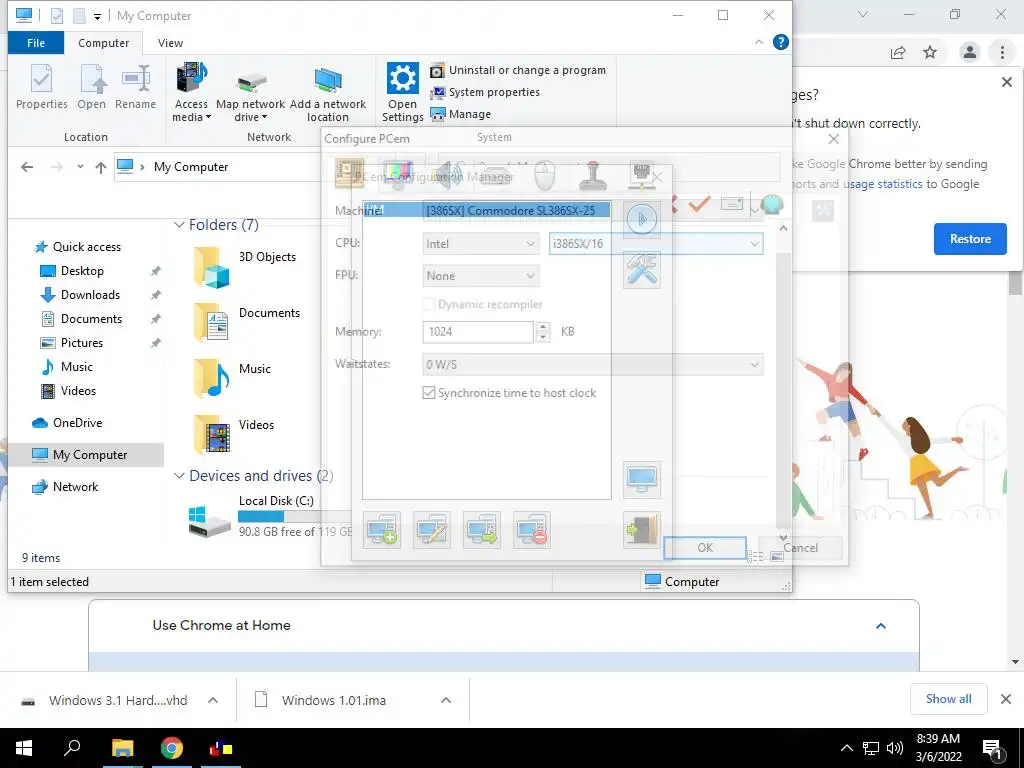This screenshot has height=768, width=1024.
Task: Click the Open Settings gear icon
Action: coord(402,92)
